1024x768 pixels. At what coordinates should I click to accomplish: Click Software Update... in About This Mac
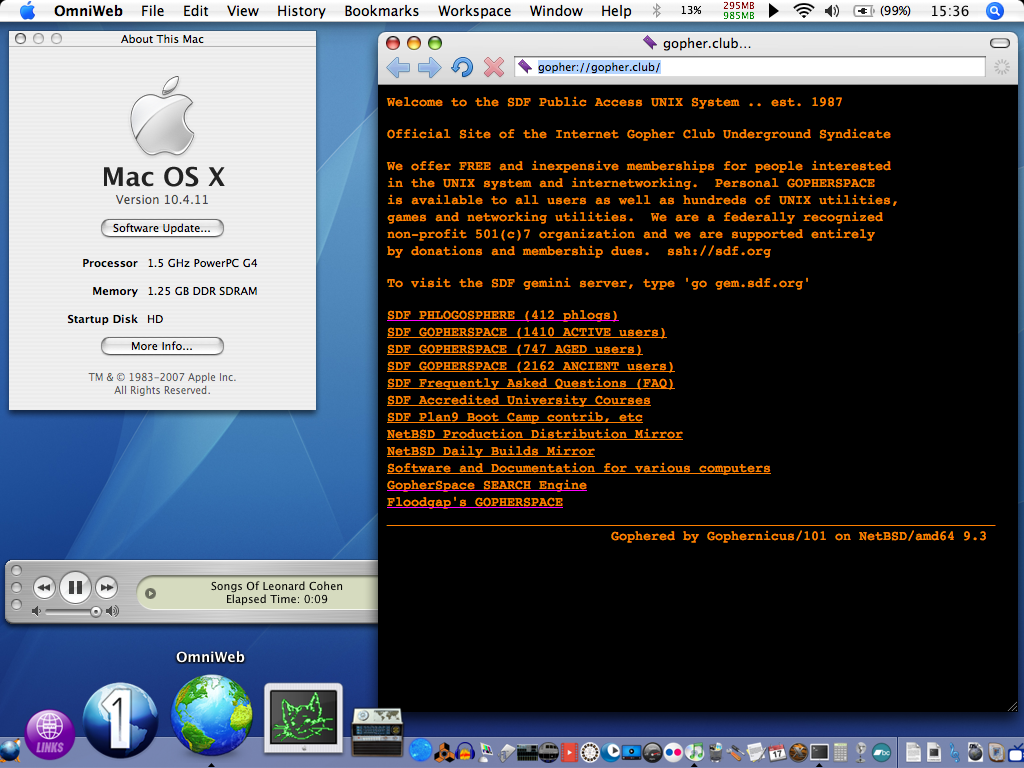pyautogui.click(x=162, y=228)
